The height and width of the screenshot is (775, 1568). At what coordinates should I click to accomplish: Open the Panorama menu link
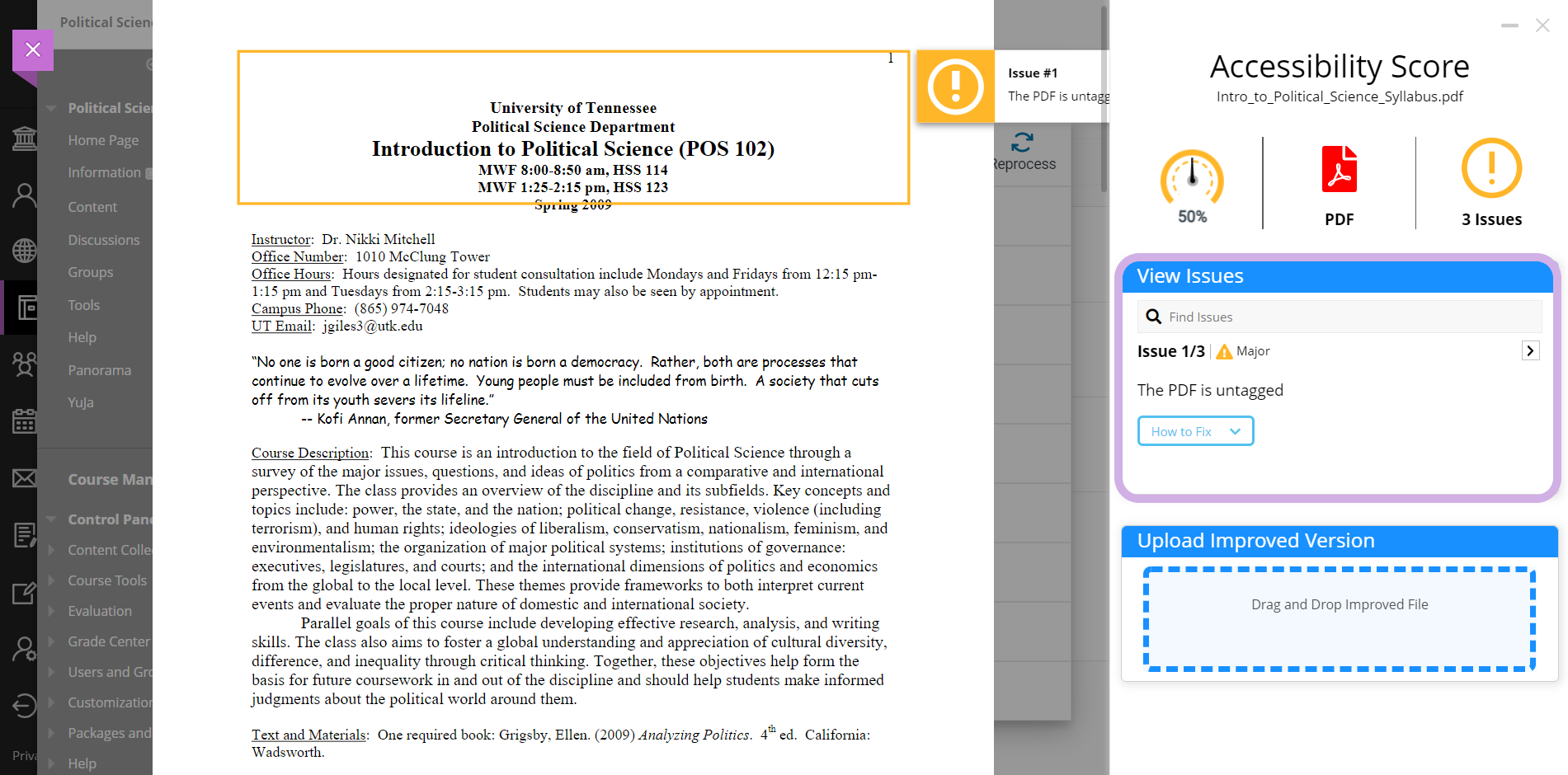click(x=99, y=370)
